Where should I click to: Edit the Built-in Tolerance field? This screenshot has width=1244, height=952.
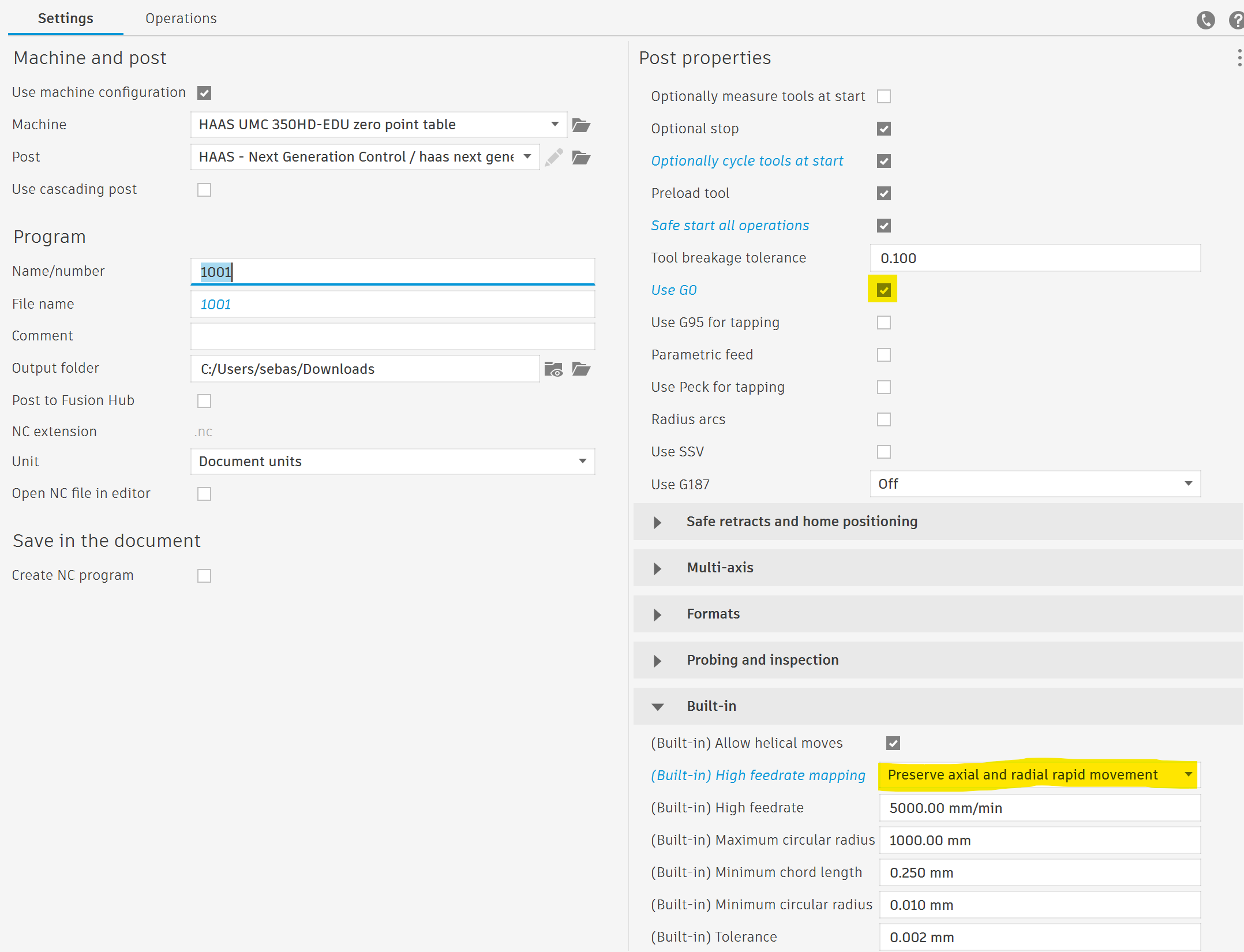[1040, 937]
